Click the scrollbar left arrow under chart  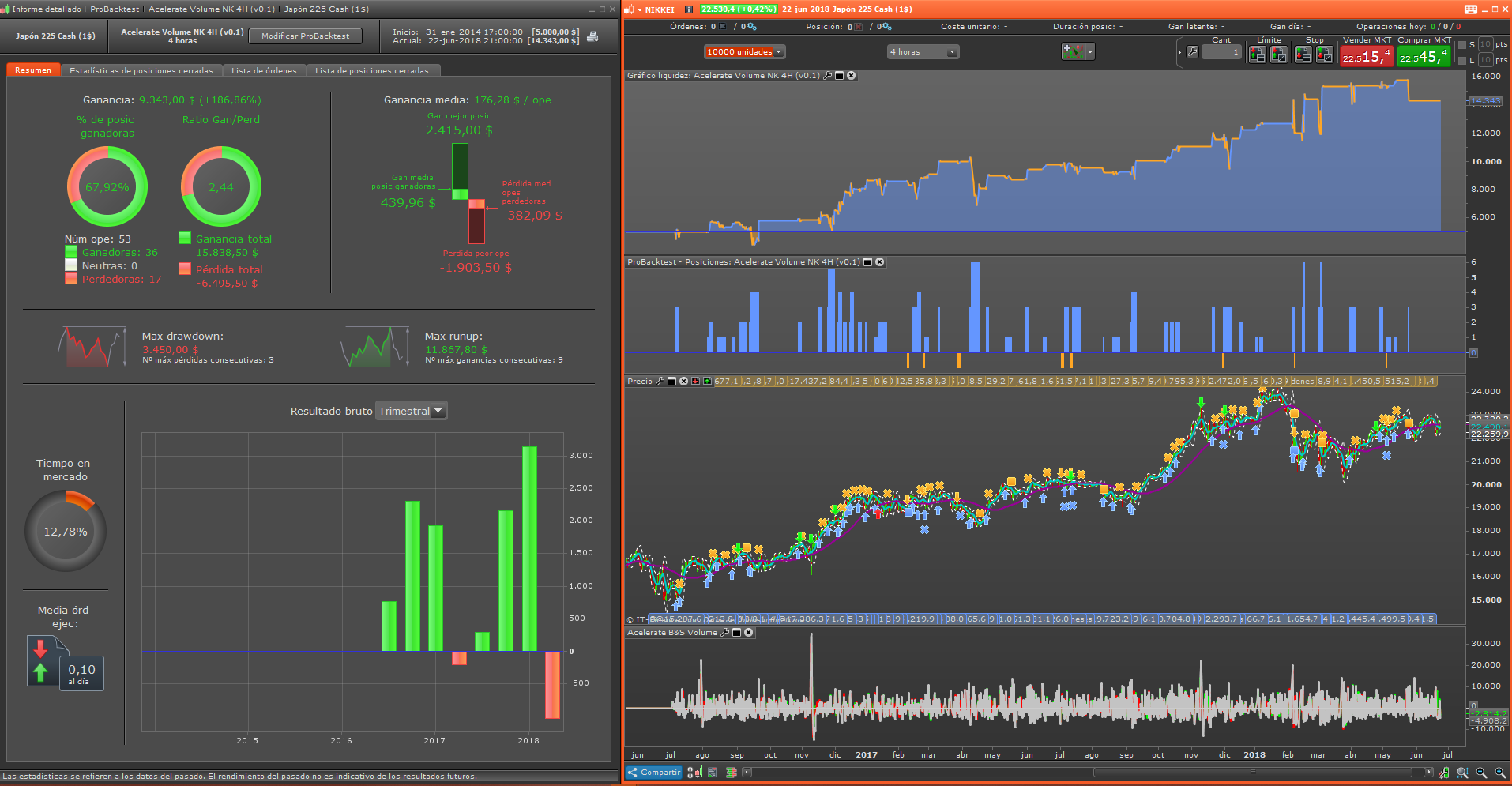coord(747,773)
